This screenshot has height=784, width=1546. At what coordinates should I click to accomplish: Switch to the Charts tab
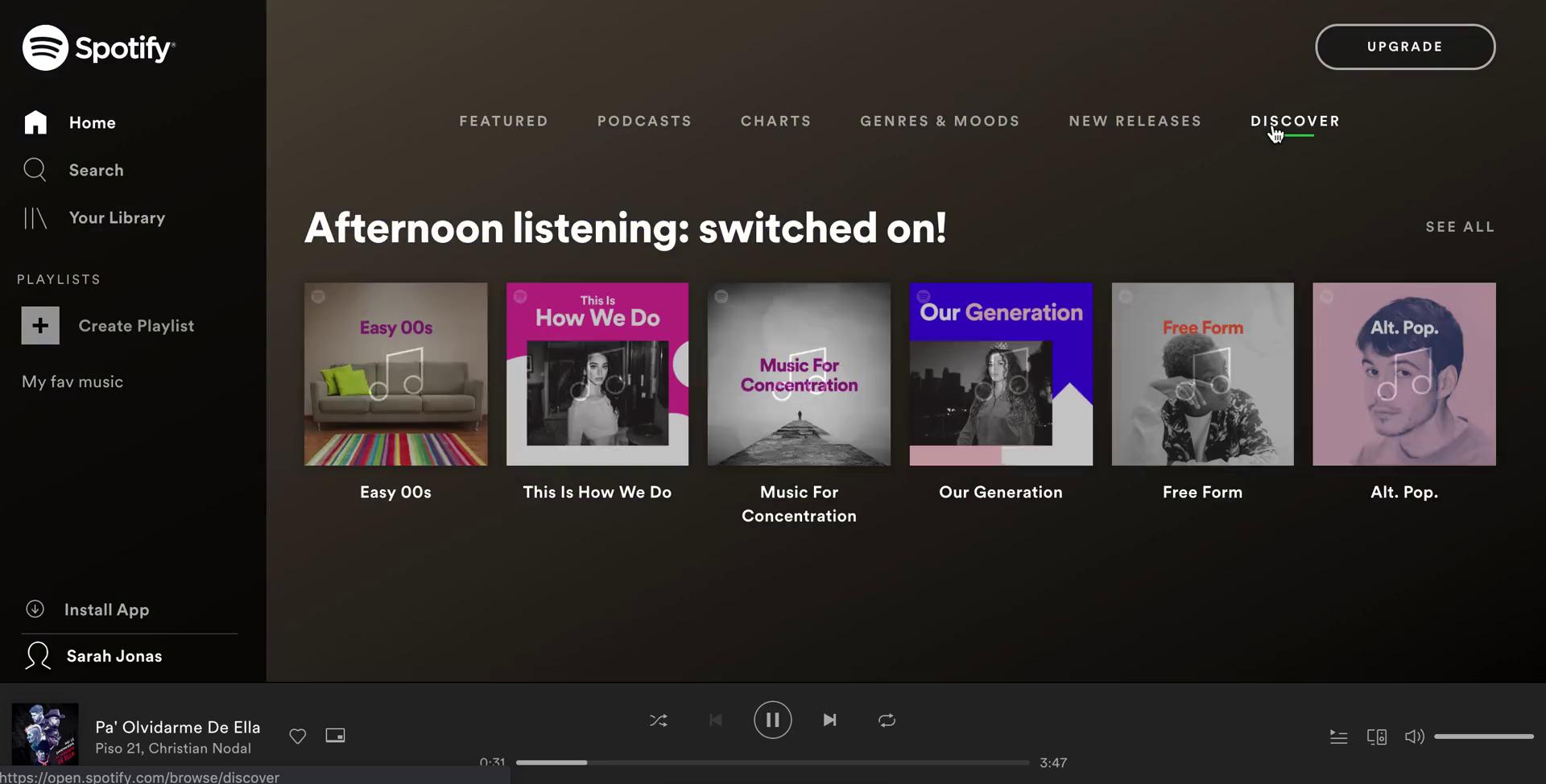coord(776,121)
